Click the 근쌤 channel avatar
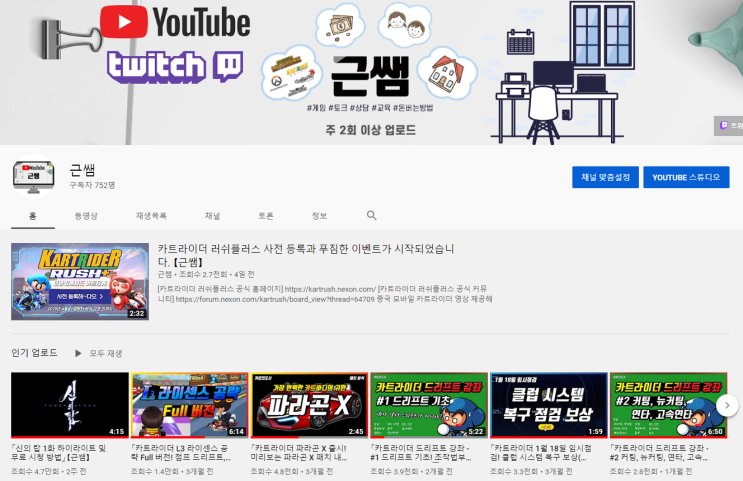The width and height of the screenshot is (743, 481). pos(33,176)
